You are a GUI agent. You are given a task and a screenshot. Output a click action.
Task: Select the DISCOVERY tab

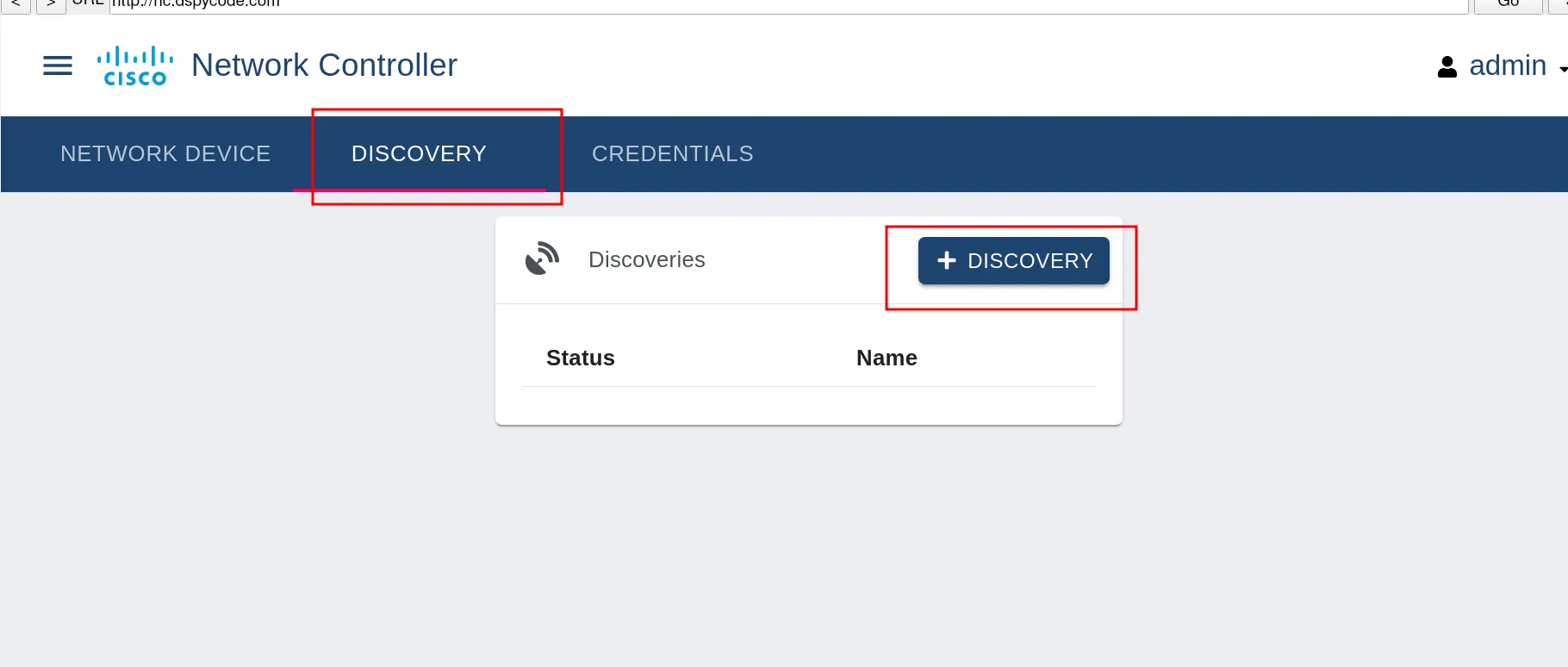pyautogui.click(x=420, y=153)
